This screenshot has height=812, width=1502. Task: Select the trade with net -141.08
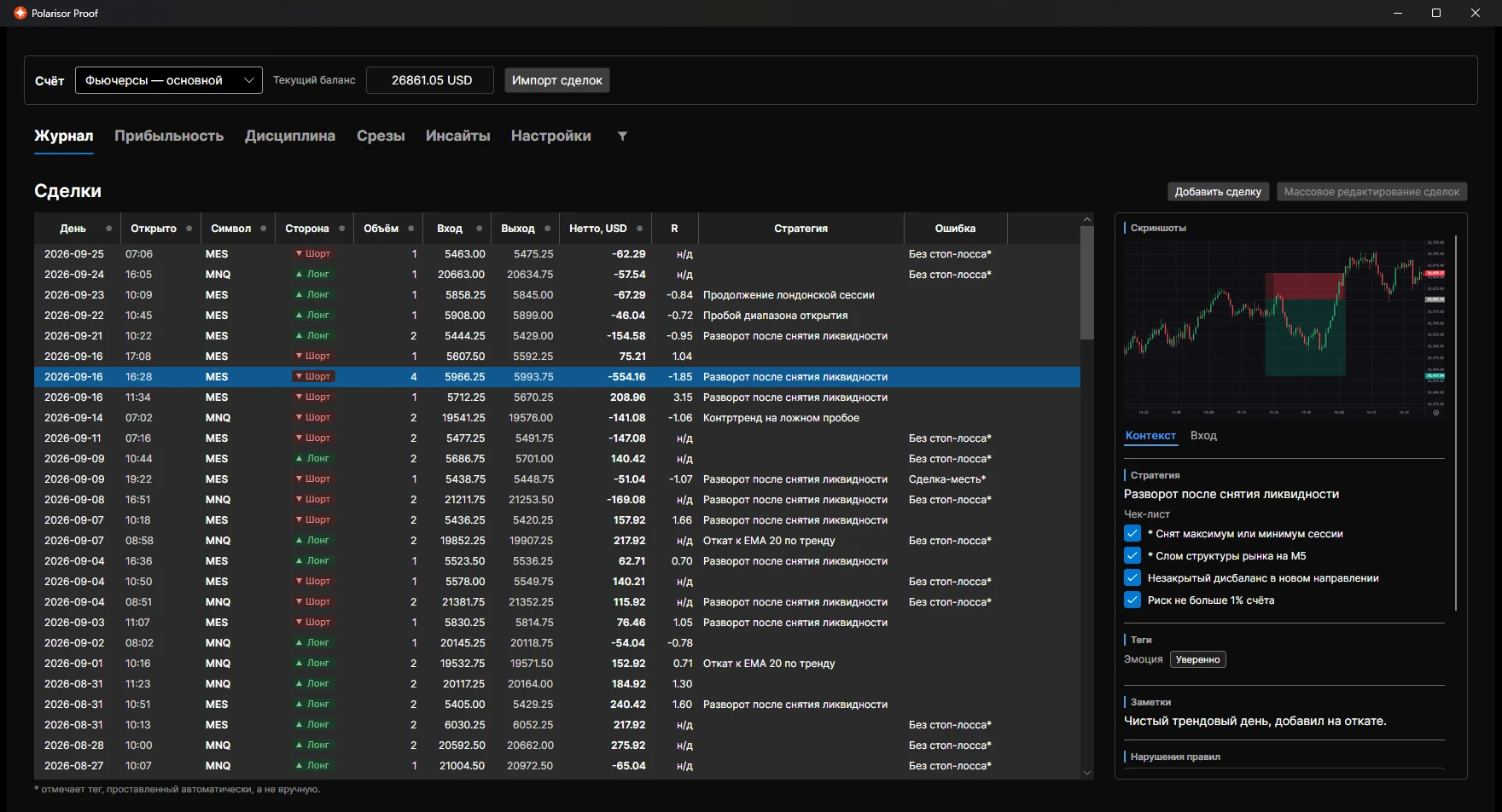(557, 418)
